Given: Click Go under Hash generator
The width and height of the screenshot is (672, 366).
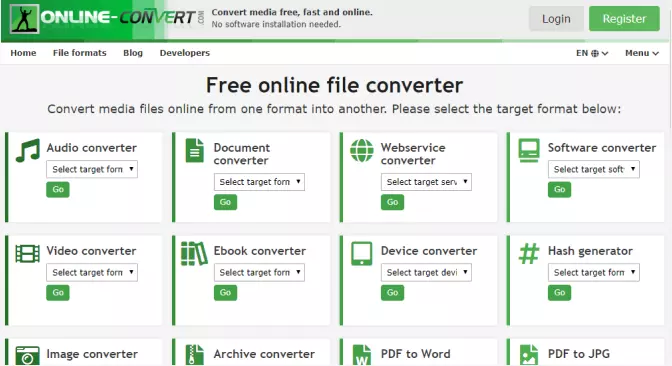Looking at the screenshot, I should coord(560,293).
